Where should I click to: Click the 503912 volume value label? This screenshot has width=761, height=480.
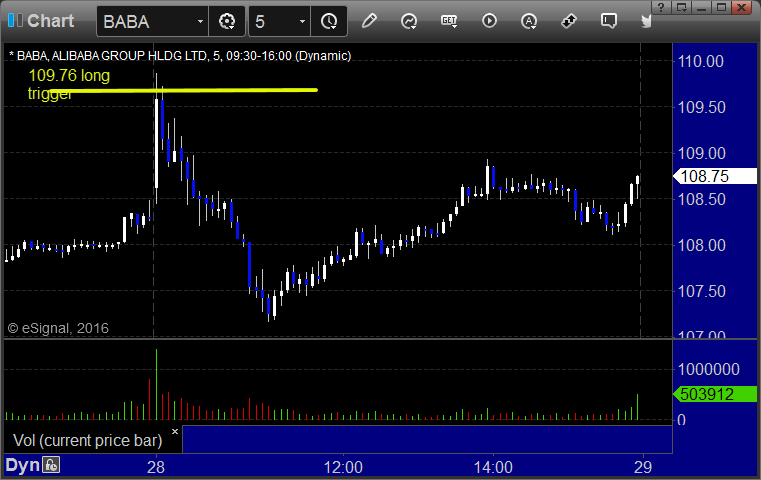715,394
